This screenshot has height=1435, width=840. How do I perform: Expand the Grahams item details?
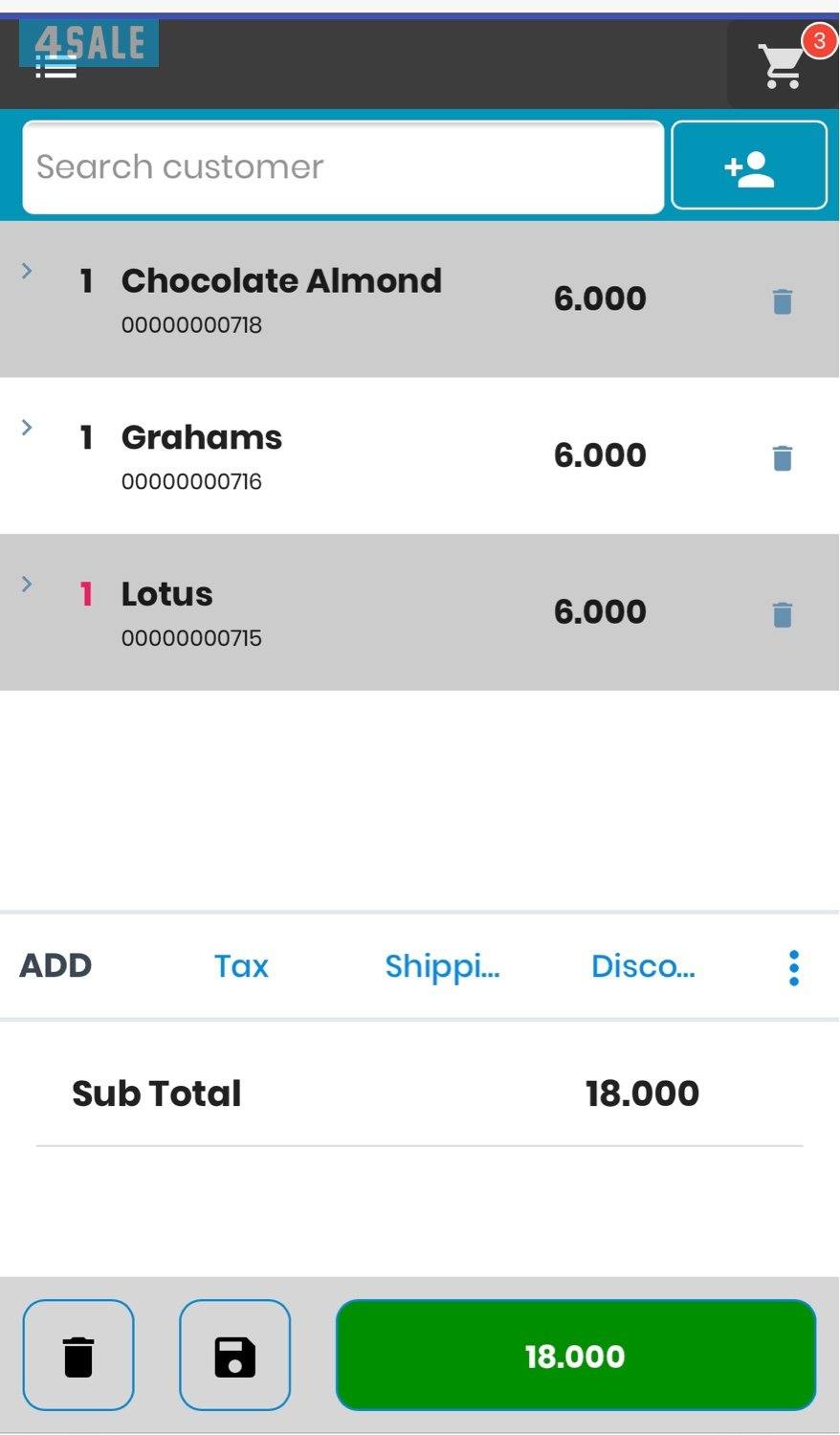(x=27, y=428)
